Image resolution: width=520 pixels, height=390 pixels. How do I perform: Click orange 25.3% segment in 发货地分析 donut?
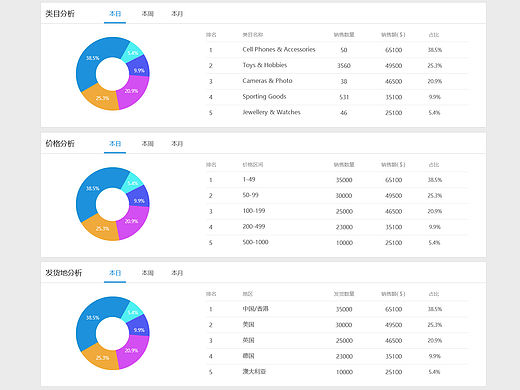(102, 358)
